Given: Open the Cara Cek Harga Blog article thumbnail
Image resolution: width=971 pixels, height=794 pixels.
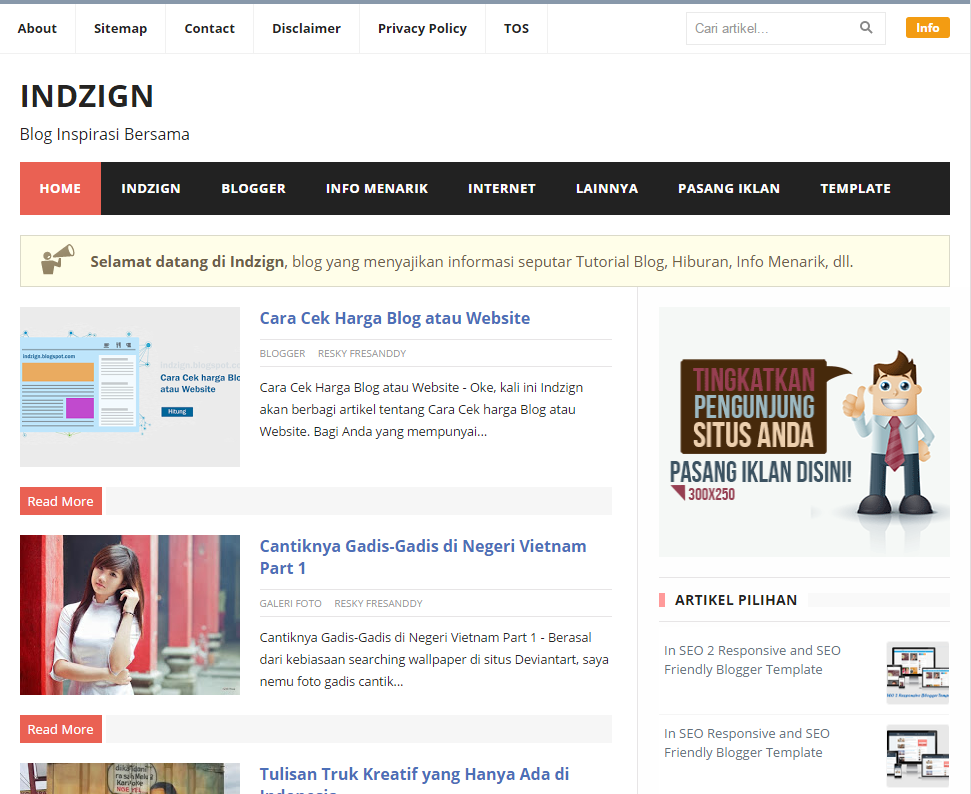Looking at the screenshot, I should (x=130, y=386).
